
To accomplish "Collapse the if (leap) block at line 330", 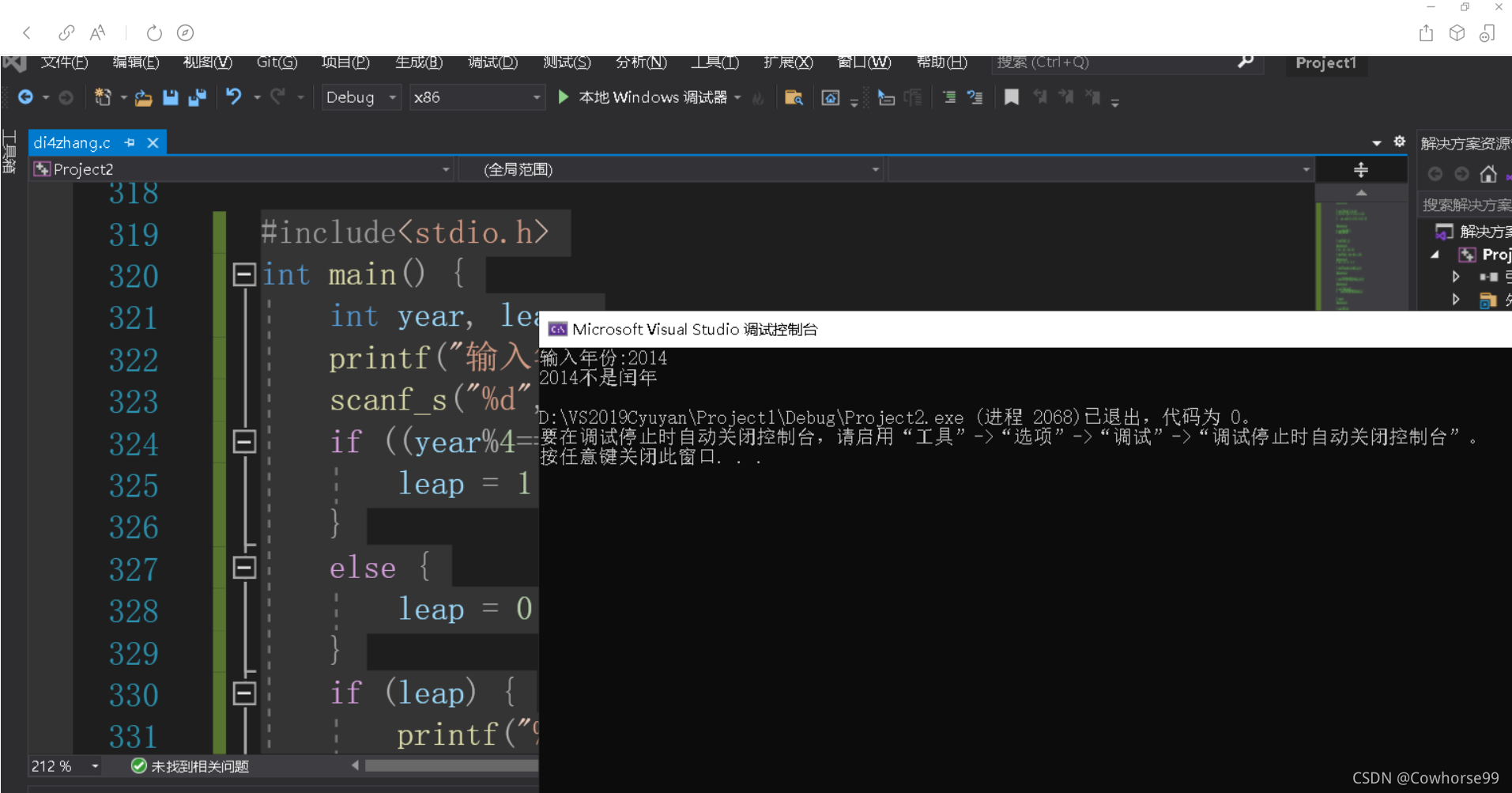I will [244, 693].
